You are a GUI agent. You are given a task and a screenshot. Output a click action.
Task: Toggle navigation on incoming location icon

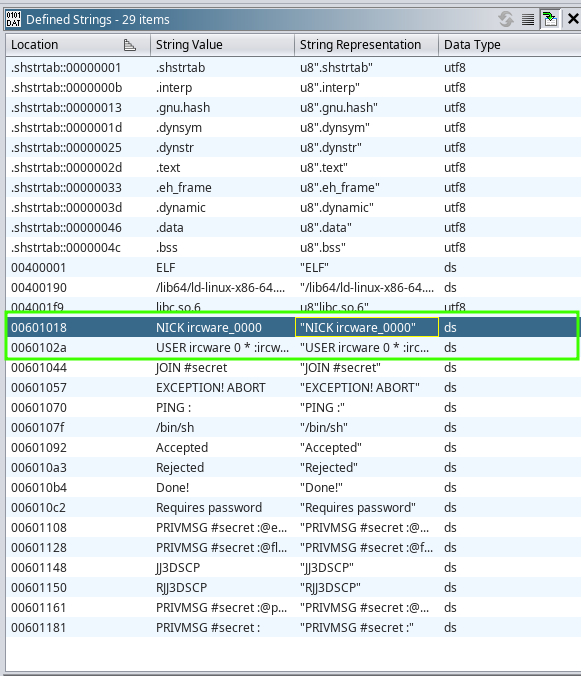(550, 19)
